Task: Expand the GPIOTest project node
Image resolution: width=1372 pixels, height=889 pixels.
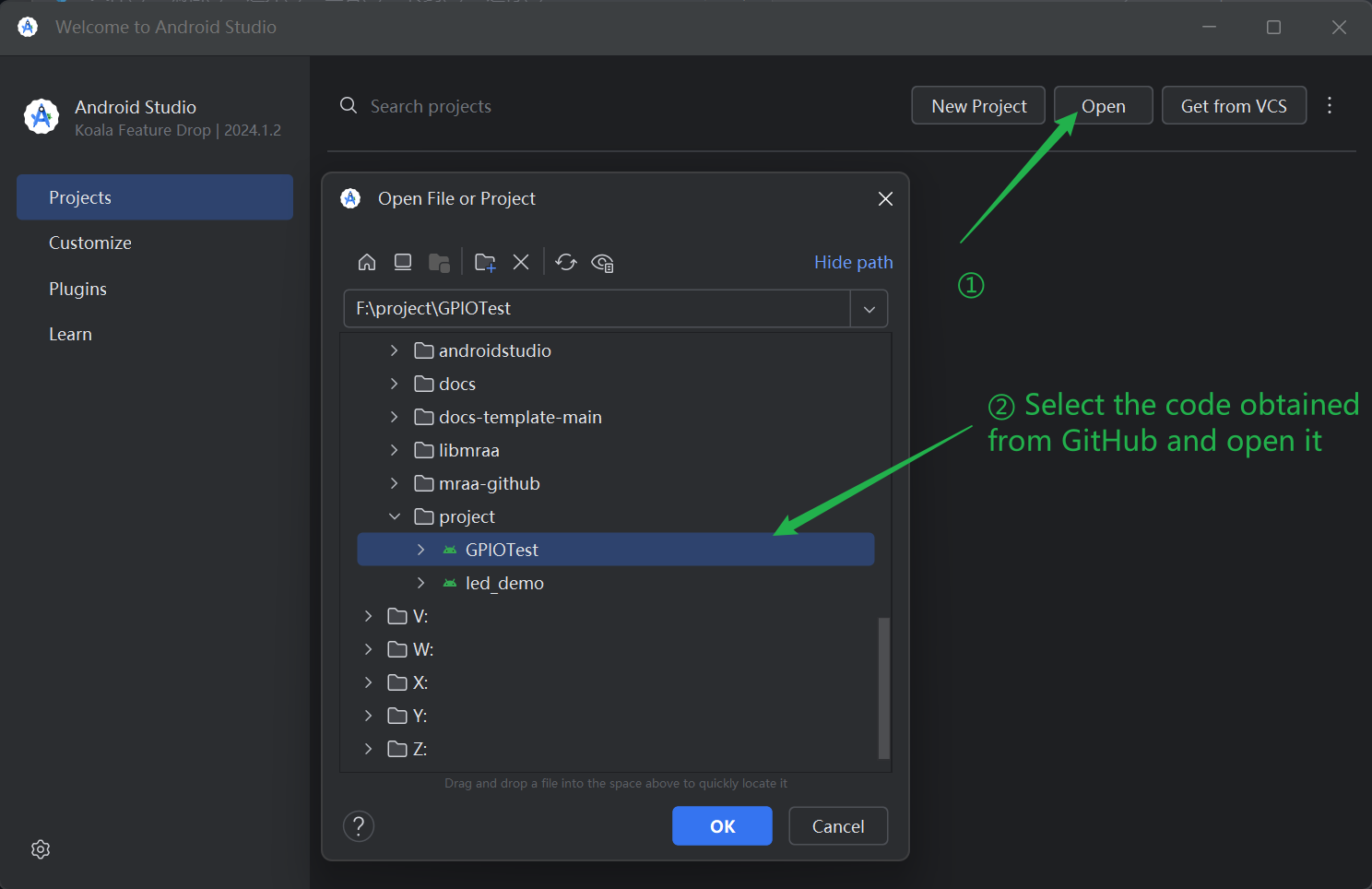Action: pos(420,550)
